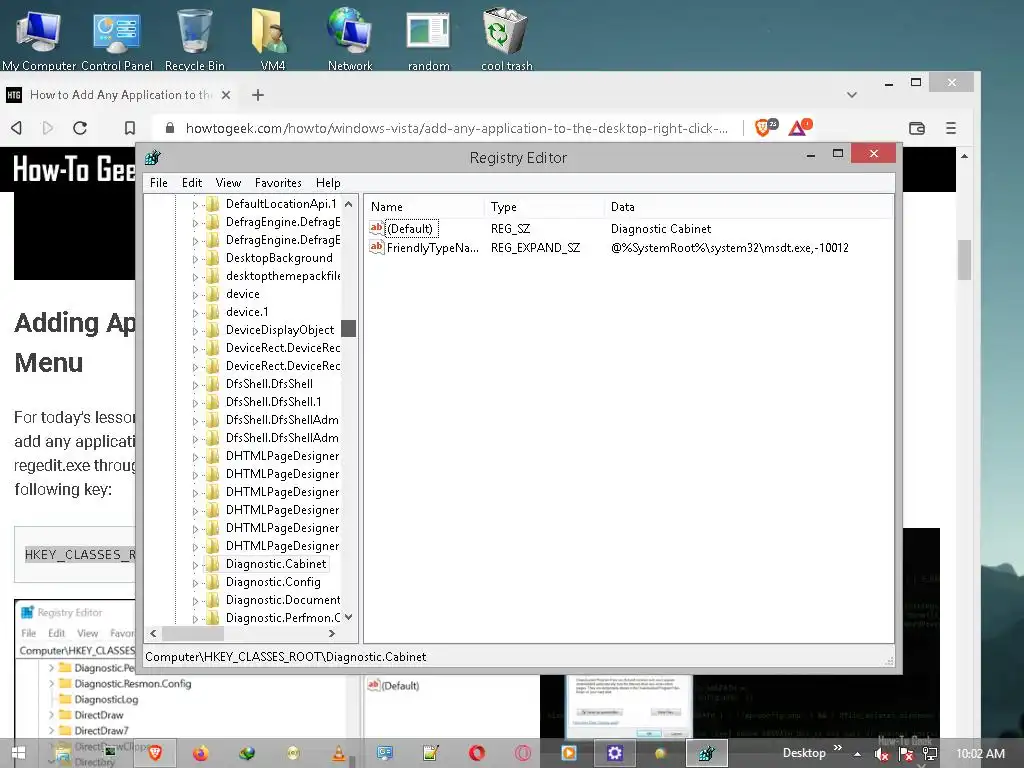Select the Diagnostic.Config key
1024x768 pixels.
(273, 582)
